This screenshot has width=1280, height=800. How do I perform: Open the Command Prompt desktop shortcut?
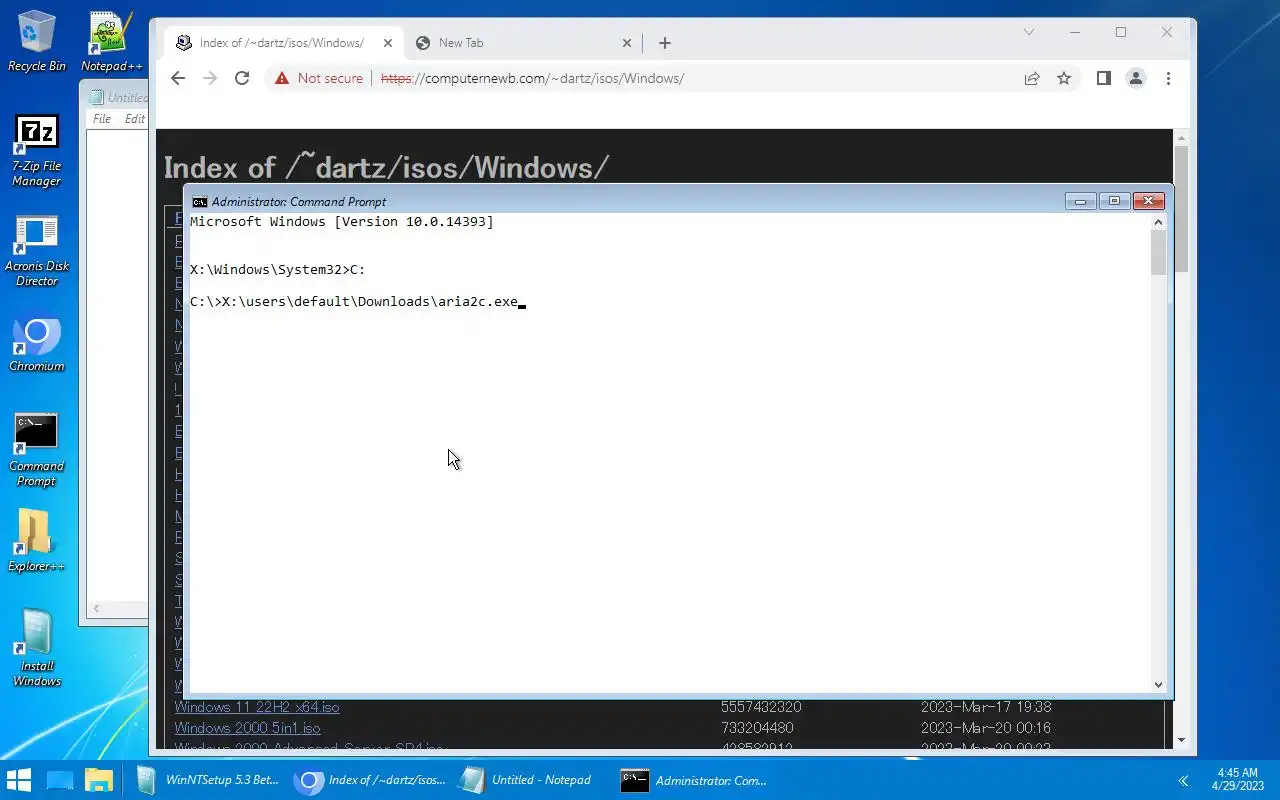tap(37, 452)
